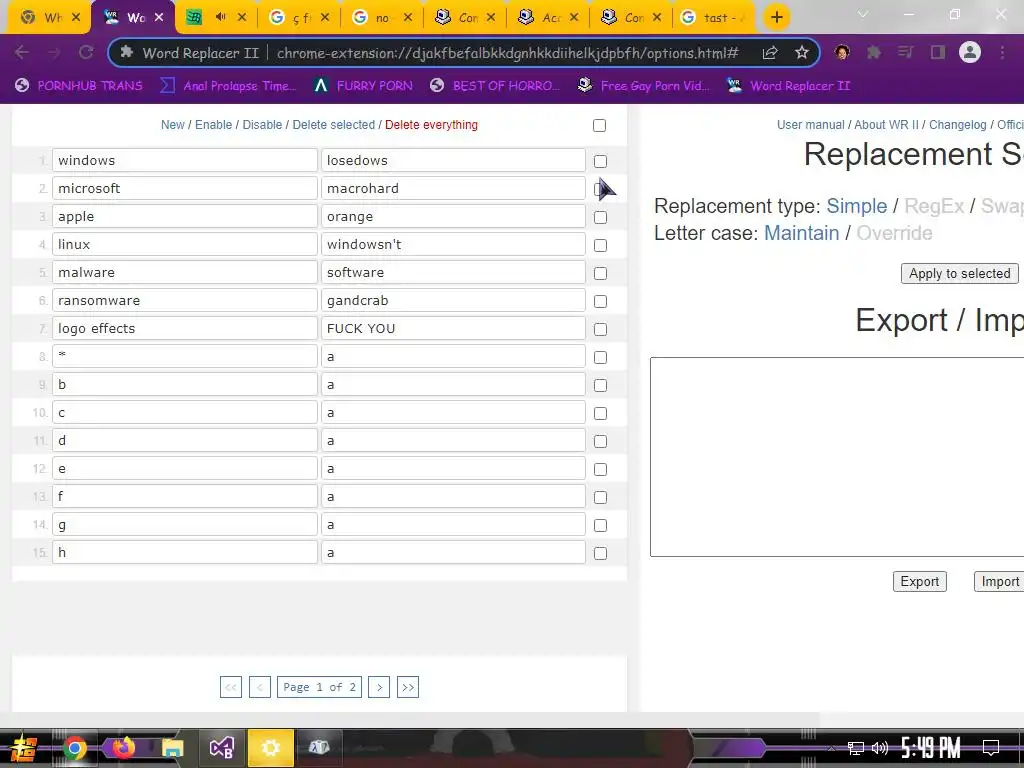Click the taskbar clock showing 5:49 PM
Viewport: 1024px width, 768px height.
930,748
